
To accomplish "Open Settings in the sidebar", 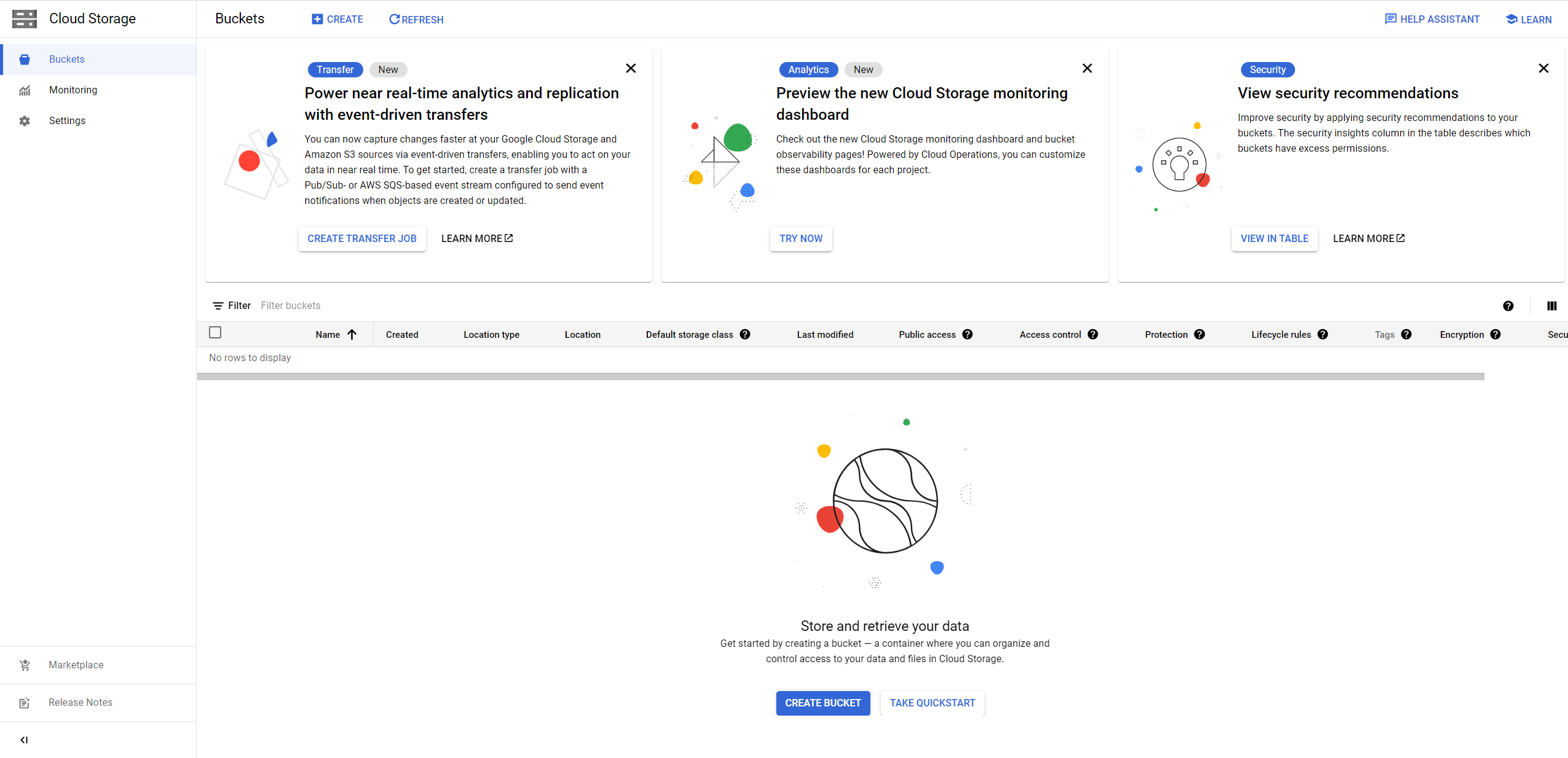I will 67,120.
